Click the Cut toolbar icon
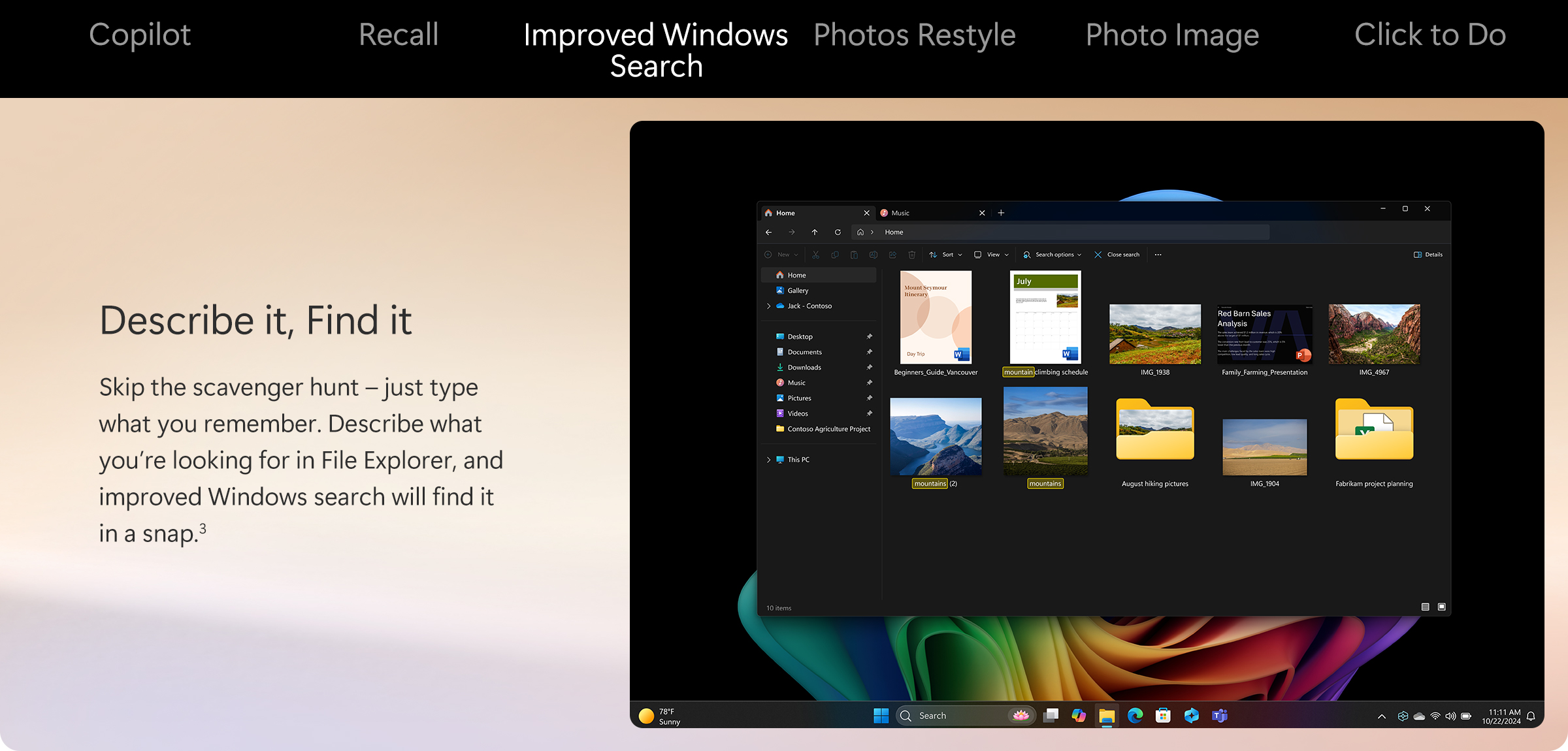The width and height of the screenshot is (1568, 751). pyautogui.click(x=816, y=255)
